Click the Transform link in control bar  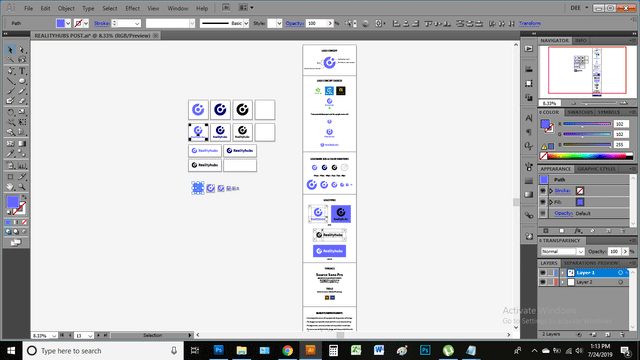(529, 23)
